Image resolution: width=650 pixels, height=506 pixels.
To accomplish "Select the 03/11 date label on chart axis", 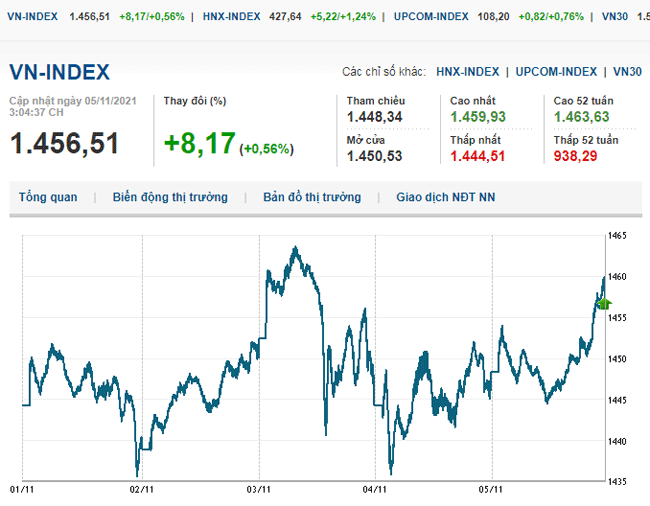I will [x=259, y=490].
